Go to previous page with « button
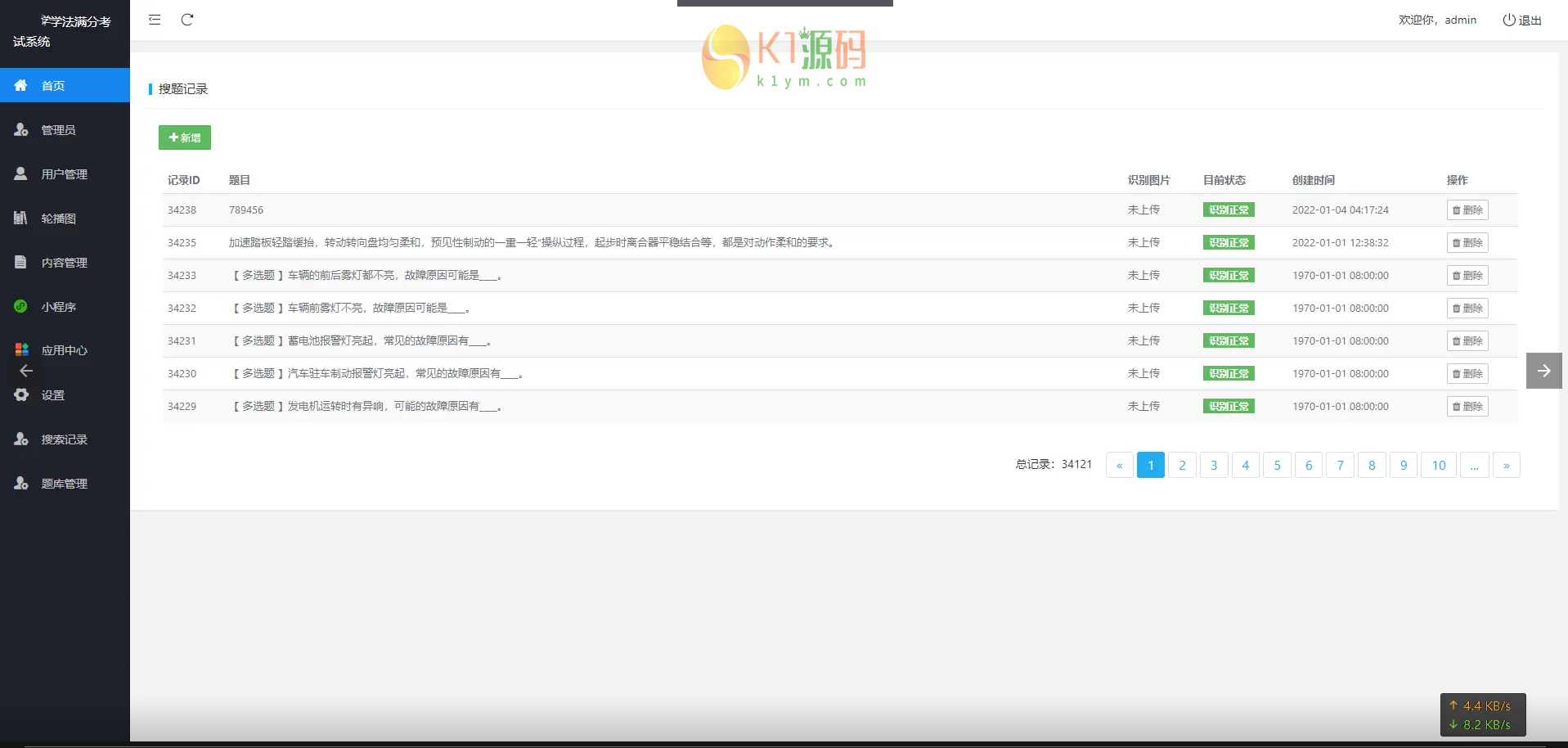The image size is (1568, 748). tap(1120, 465)
